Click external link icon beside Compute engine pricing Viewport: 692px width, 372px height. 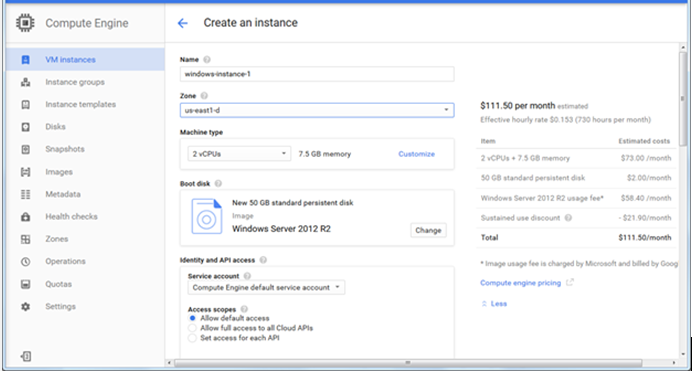click(570, 282)
